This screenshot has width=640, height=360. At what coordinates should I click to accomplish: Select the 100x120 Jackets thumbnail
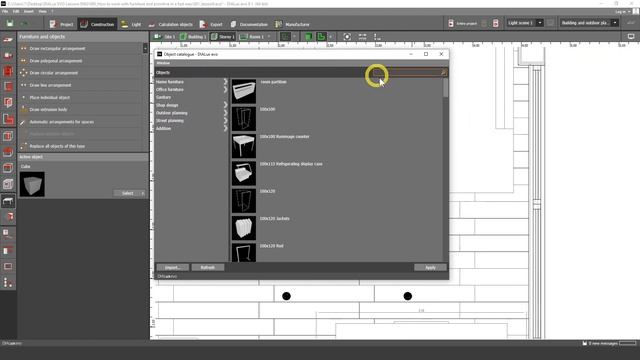pyautogui.click(x=244, y=228)
